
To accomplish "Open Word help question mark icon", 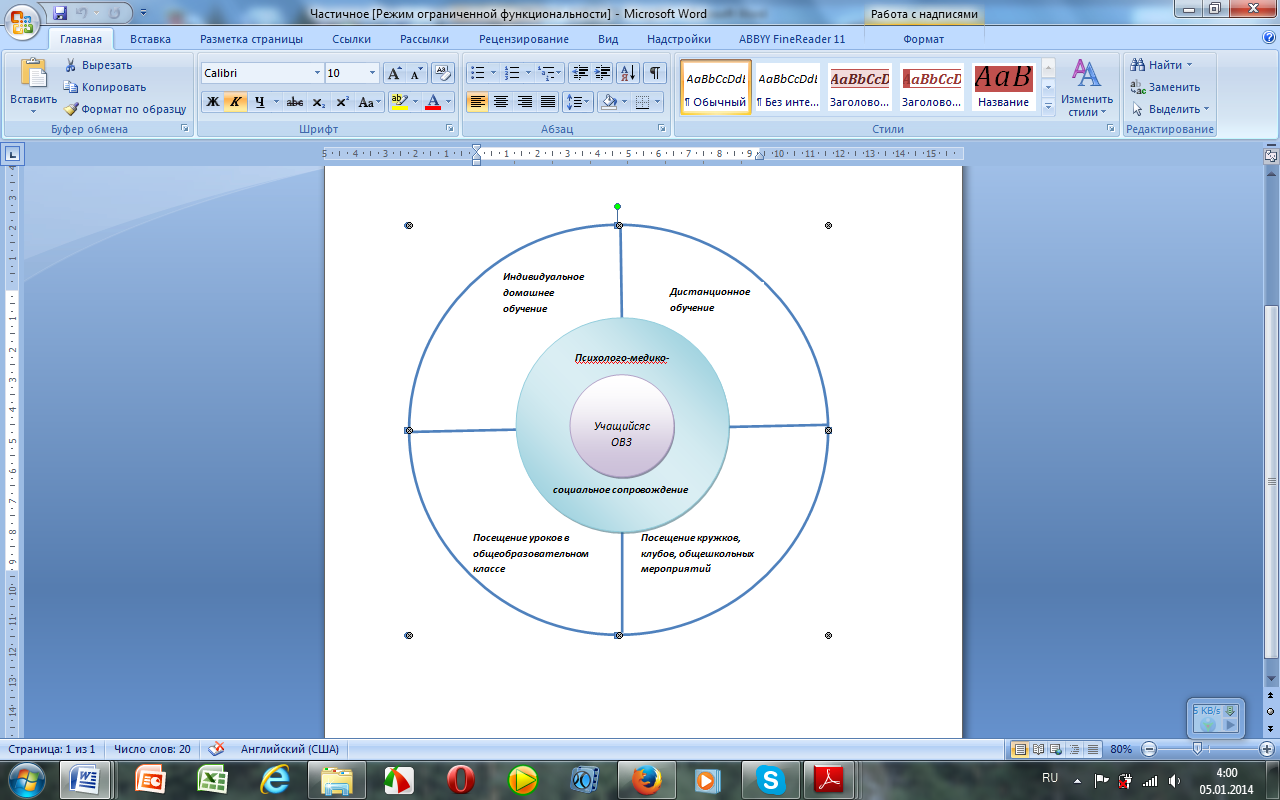I will (1268, 38).
